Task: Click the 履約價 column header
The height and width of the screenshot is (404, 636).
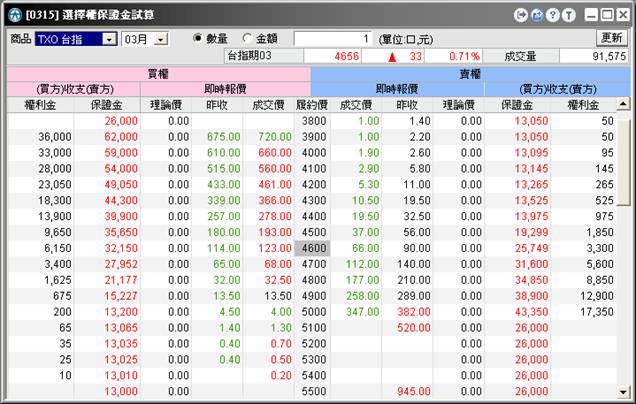Action: click(312, 104)
